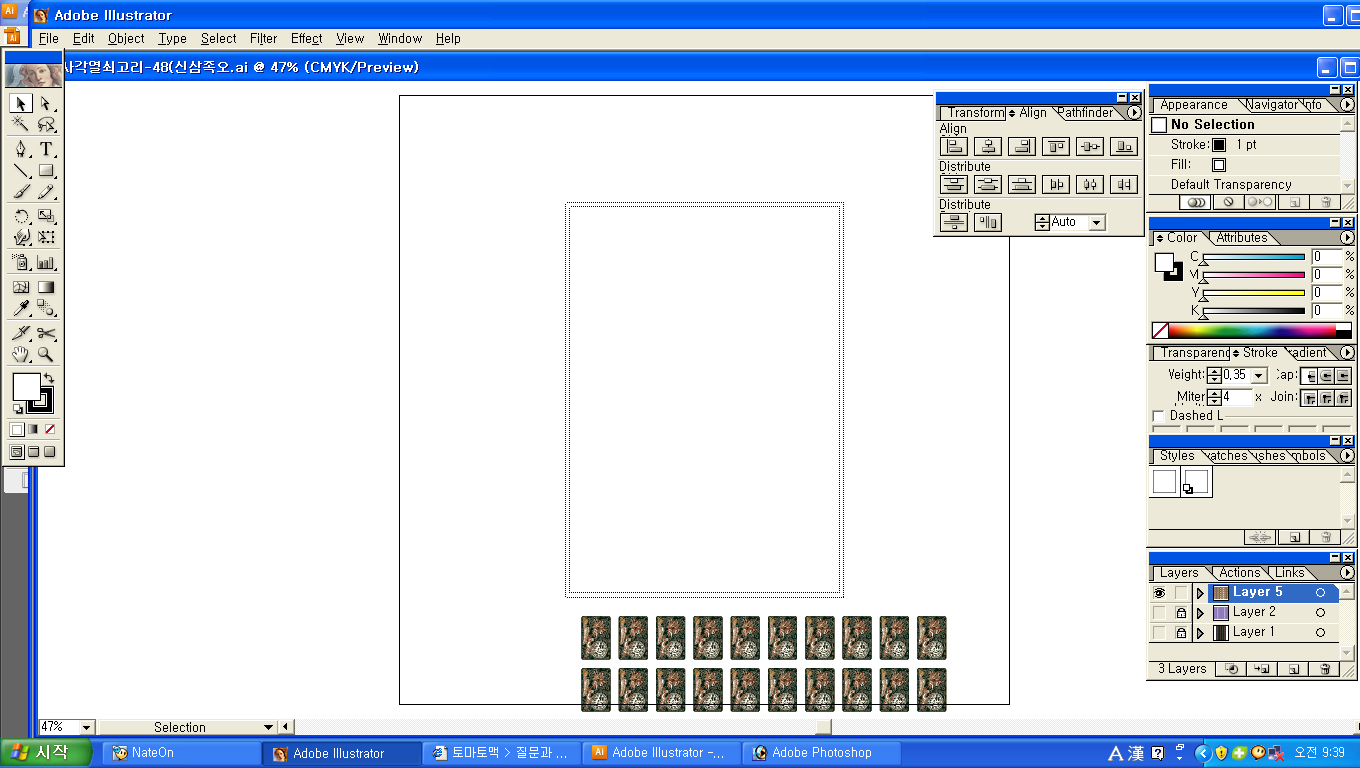
Task: Unlock Layer 2 via its lock icon
Action: (1181, 613)
